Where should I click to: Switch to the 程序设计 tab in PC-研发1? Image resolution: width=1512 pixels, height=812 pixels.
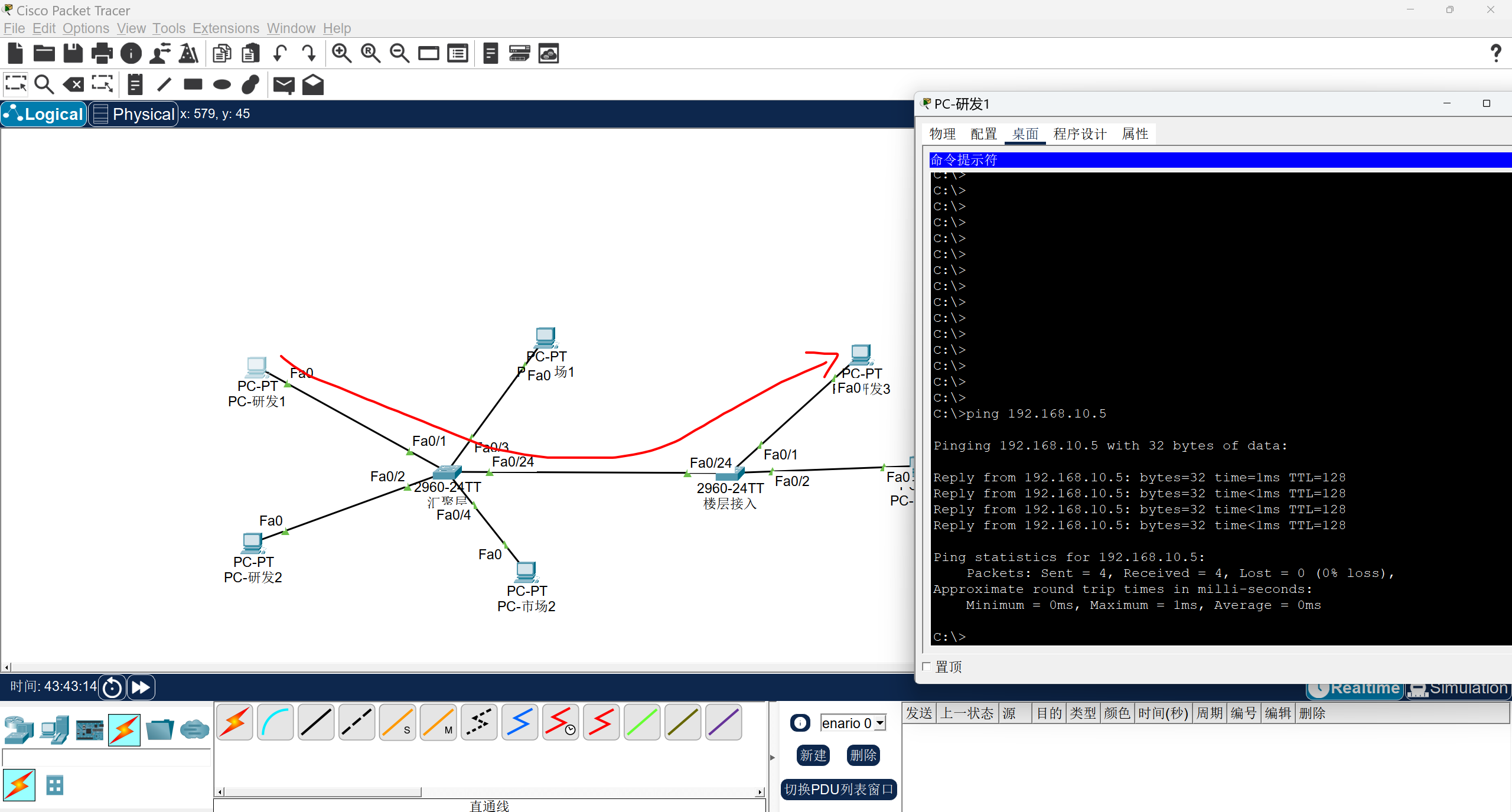1080,134
